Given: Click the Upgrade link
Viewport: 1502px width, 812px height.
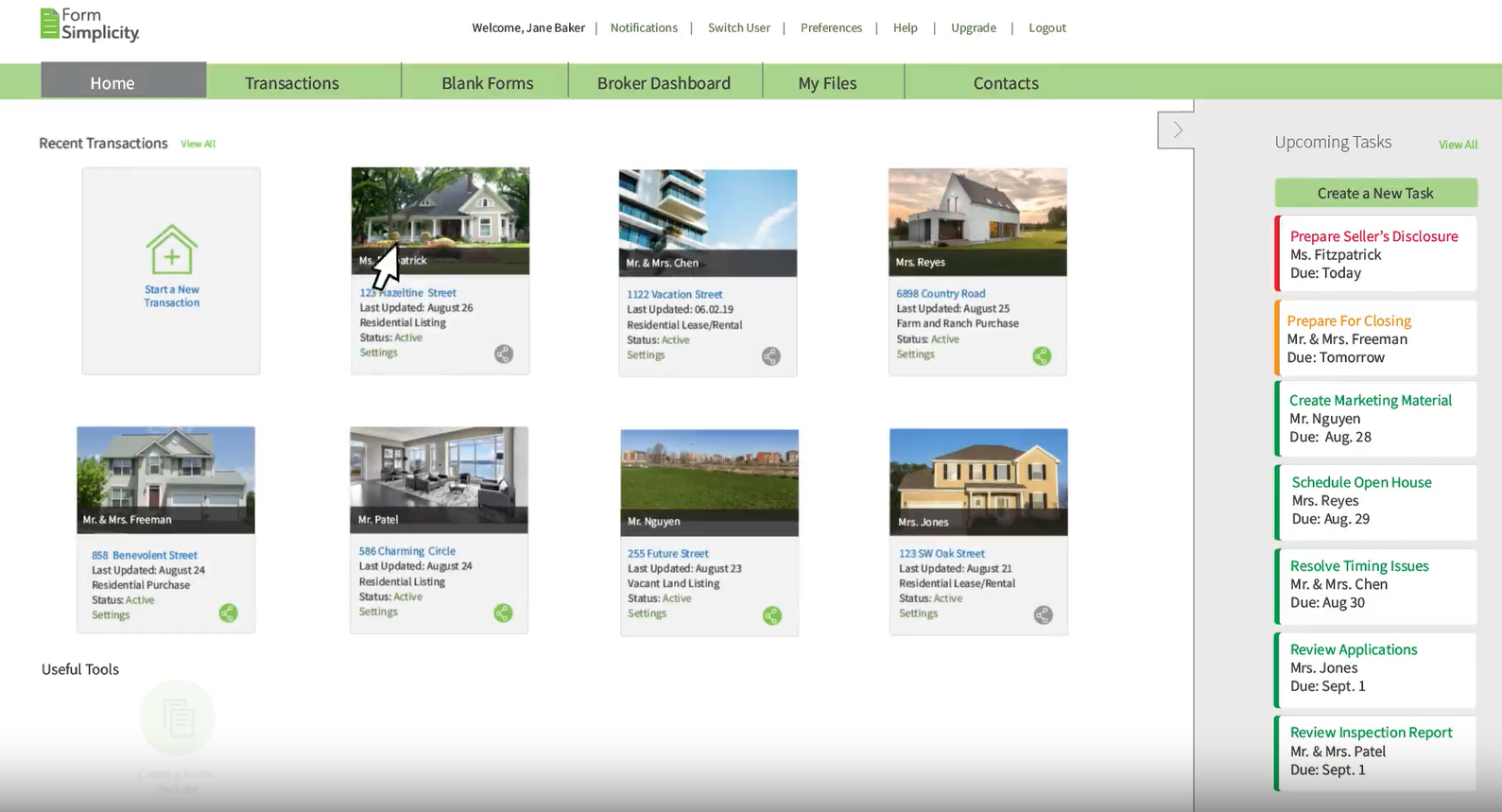Looking at the screenshot, I should (974, 27).
